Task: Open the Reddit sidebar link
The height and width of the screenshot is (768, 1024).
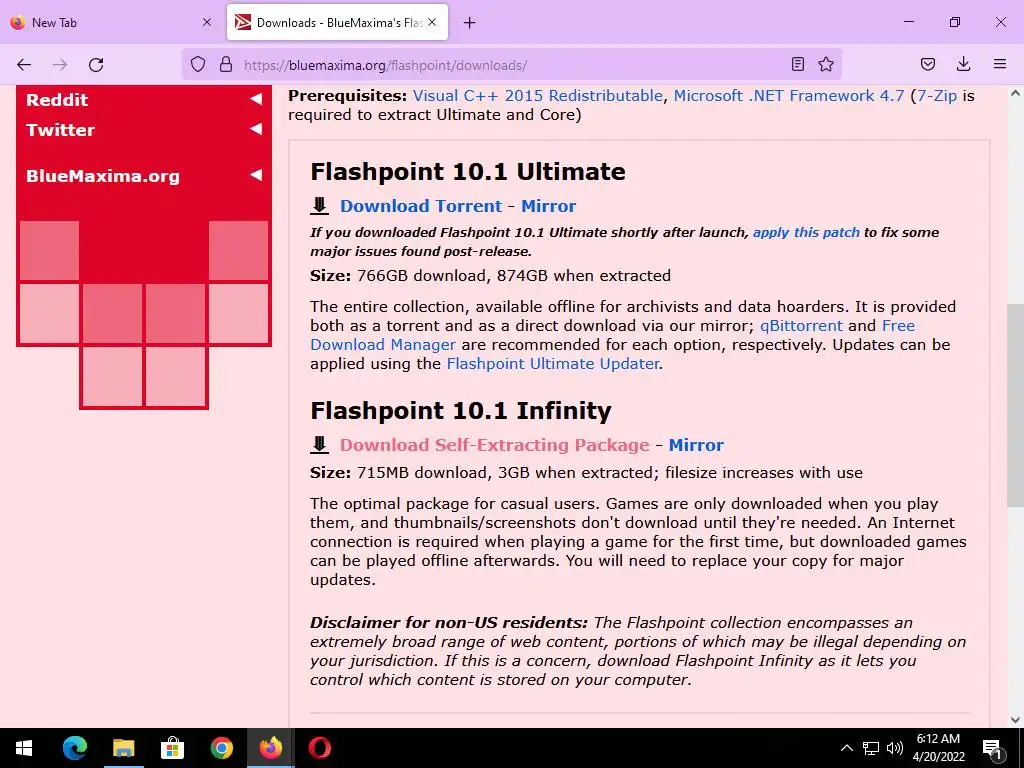Action: point(57,100)
